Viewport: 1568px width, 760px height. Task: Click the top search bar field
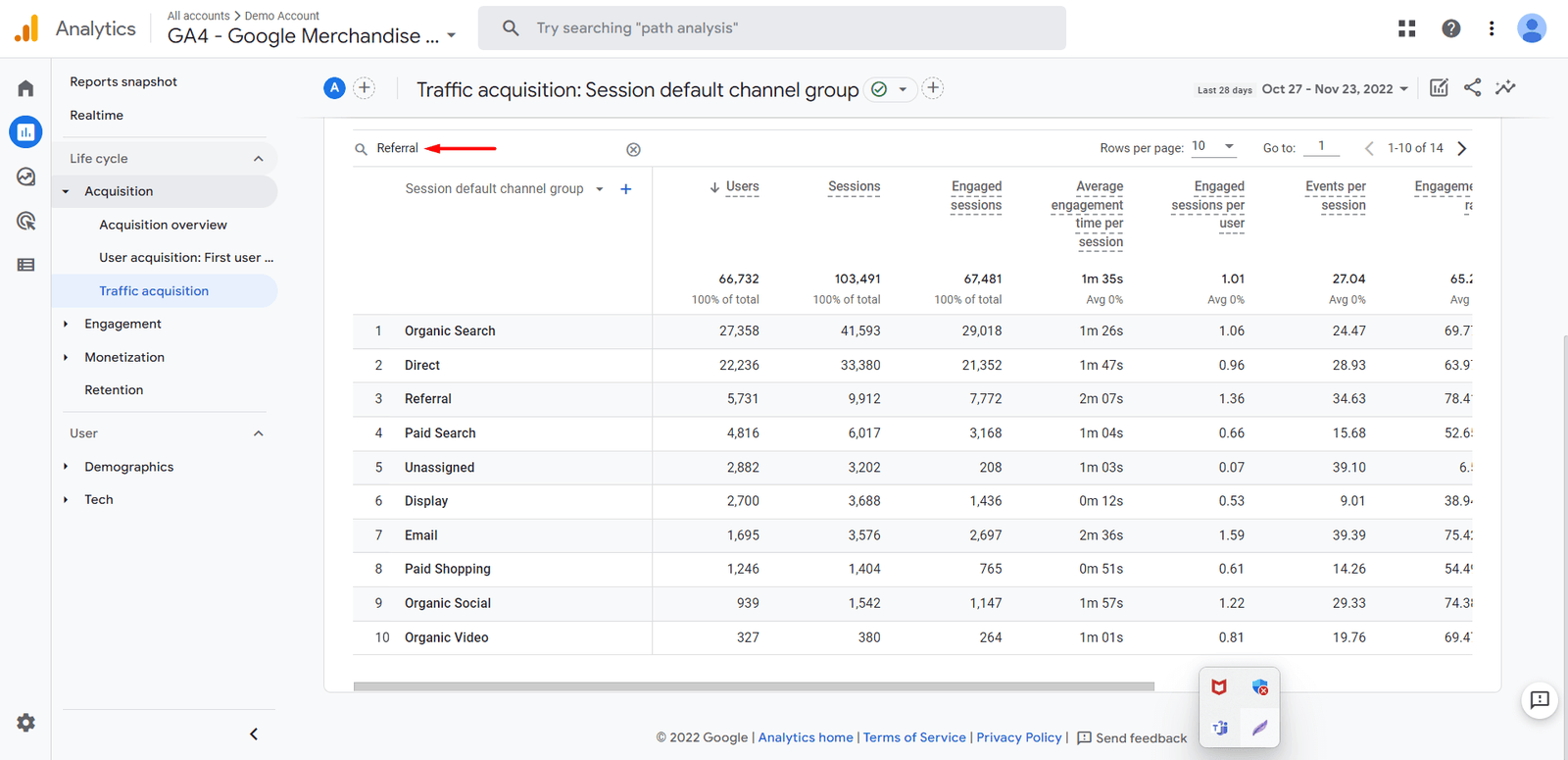pos(772,28)
